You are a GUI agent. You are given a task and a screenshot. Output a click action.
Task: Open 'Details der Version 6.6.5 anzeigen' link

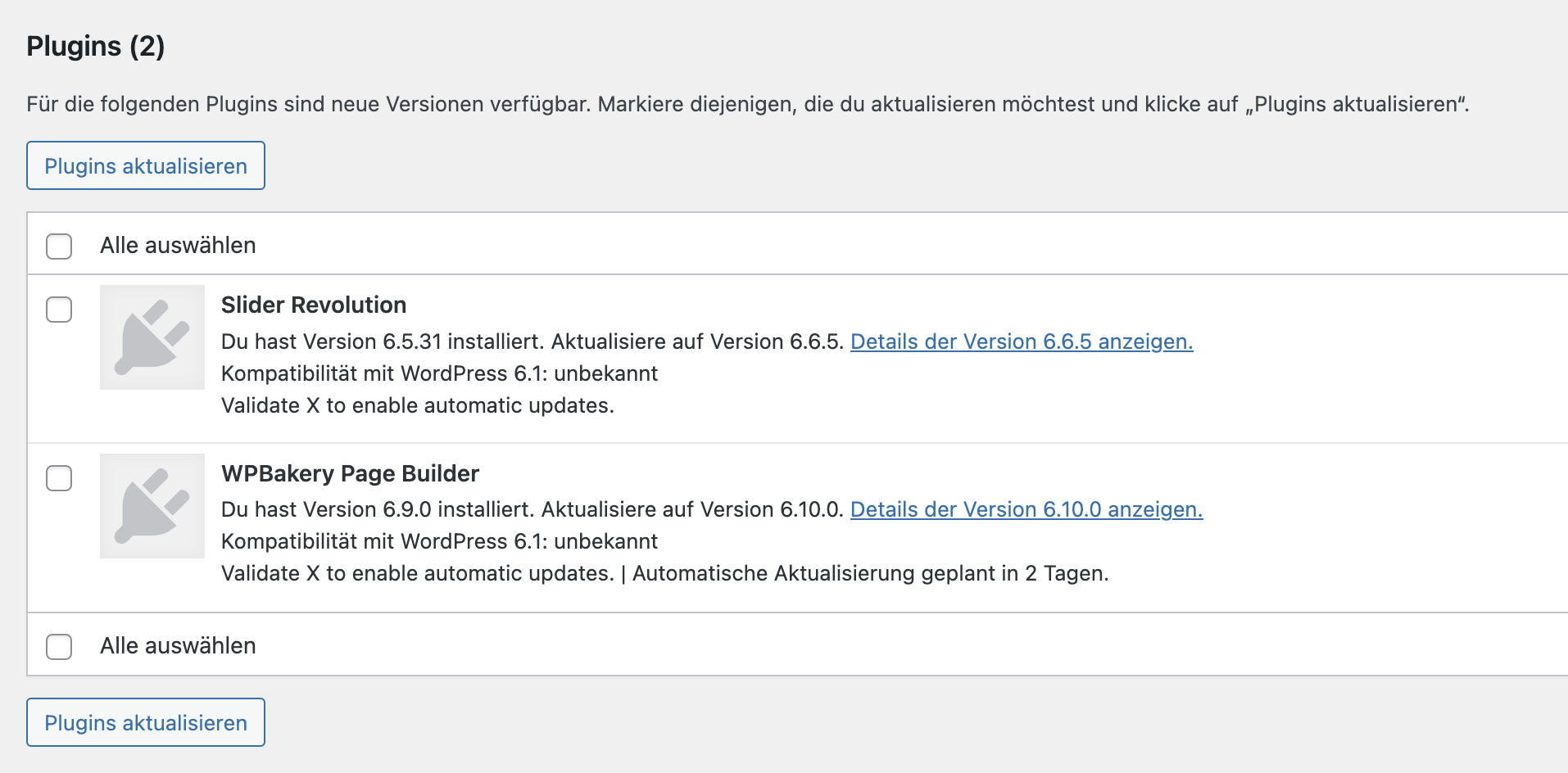point(1022,341)
